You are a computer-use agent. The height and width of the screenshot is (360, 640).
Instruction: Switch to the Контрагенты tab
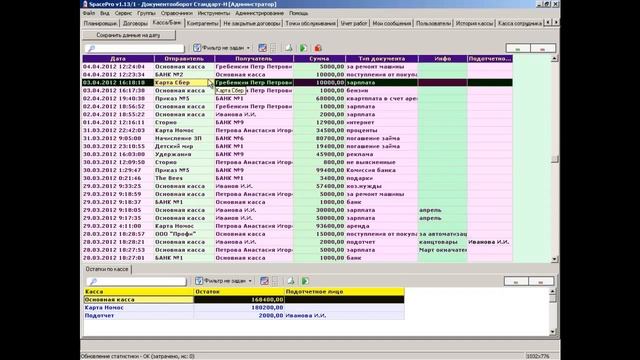pyautogui.click(x=202, y=23)
